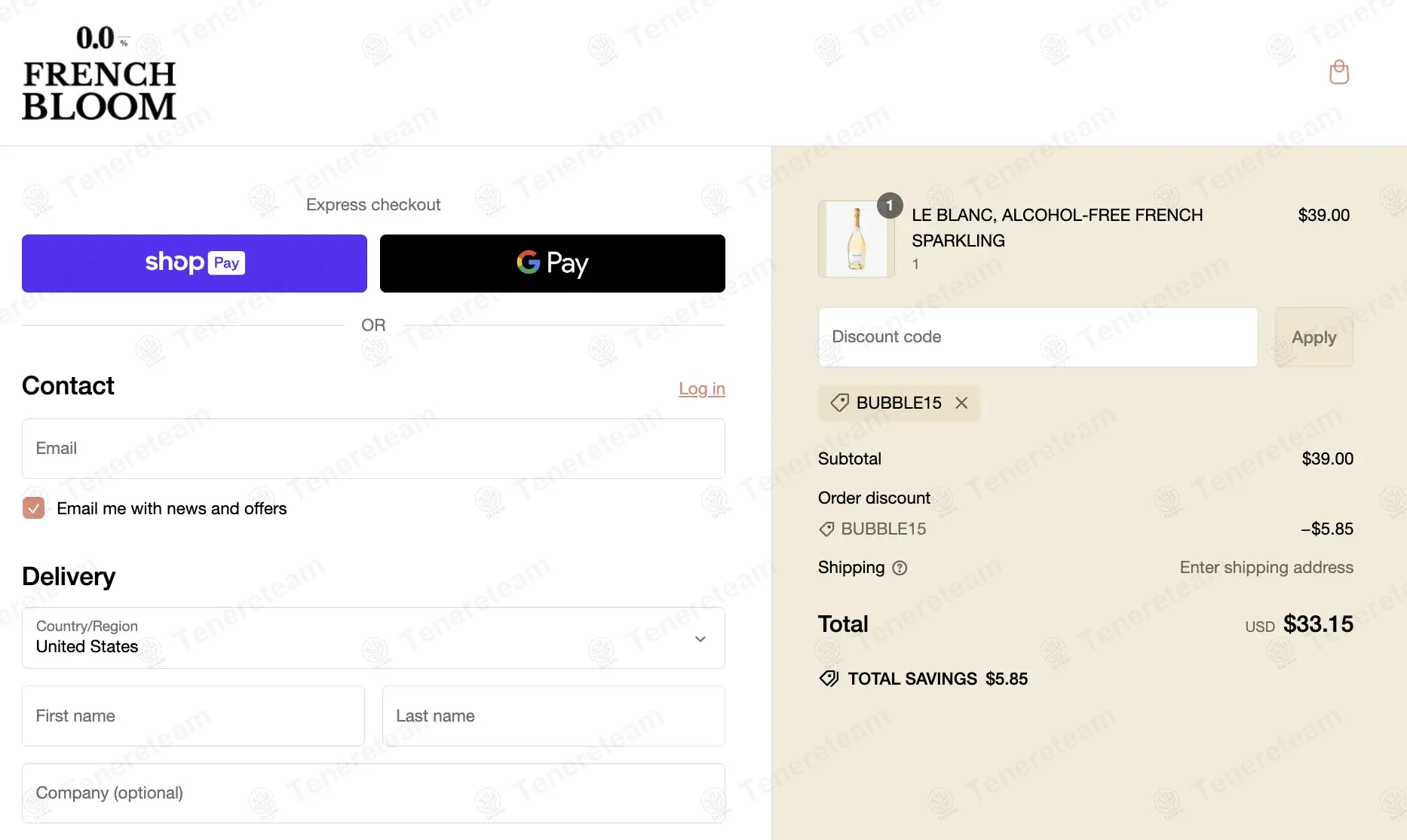This screenshot has width=1407, height=840.
Task: Pay with Shop Pay
Action: click(x=195, y=263)
